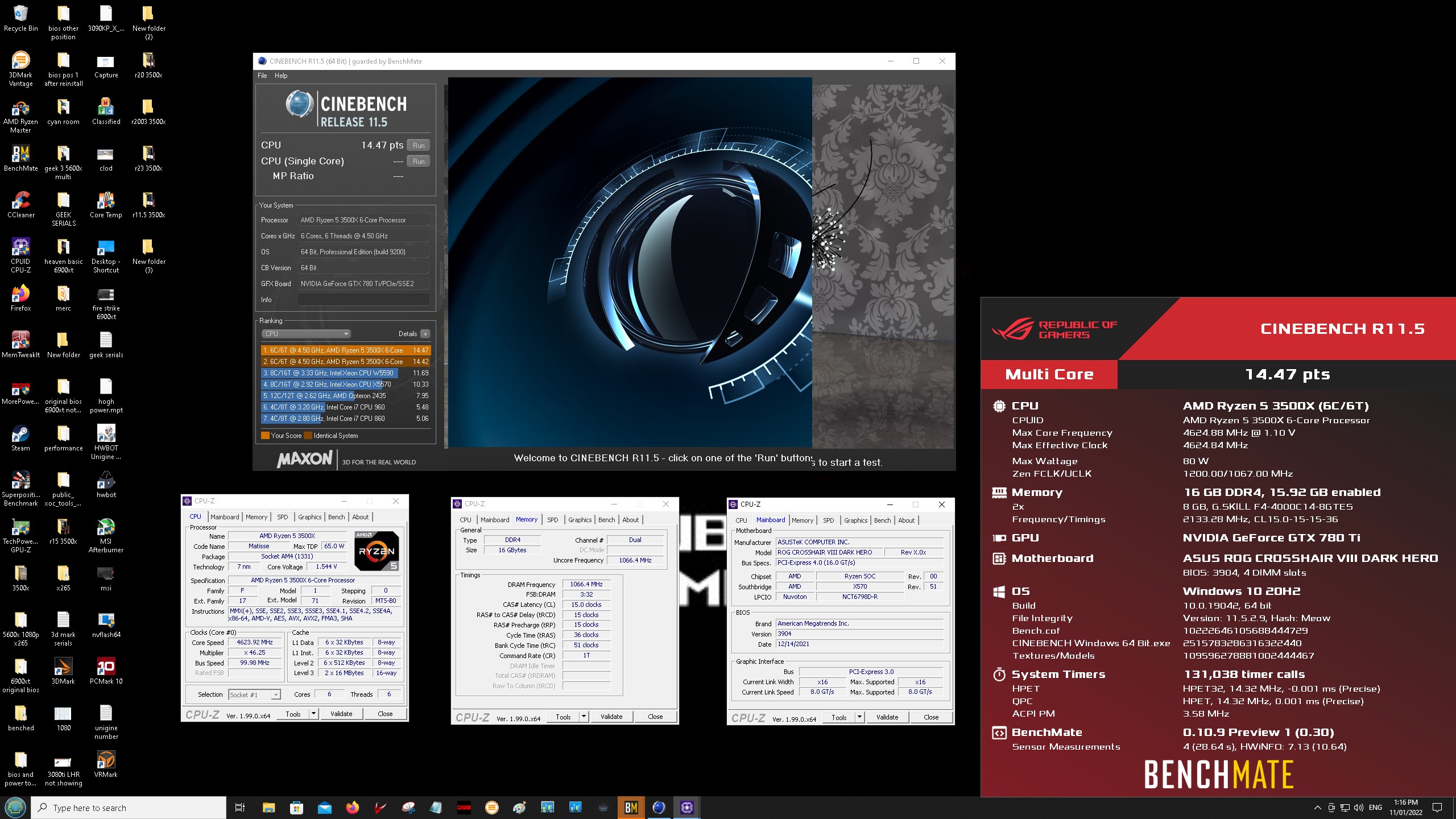Open MSI Afterburner desktop shortcut

click(x=106, y=536)
